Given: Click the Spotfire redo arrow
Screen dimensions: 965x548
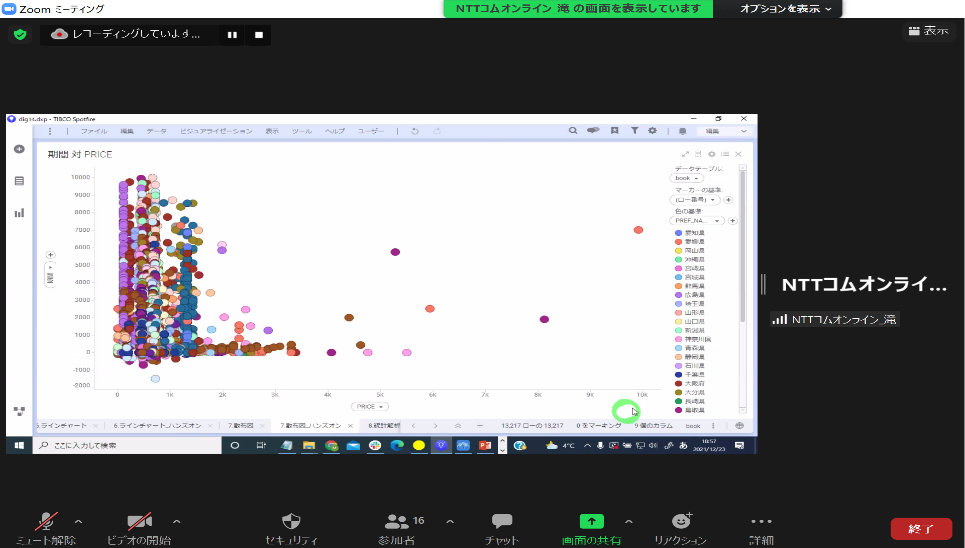Looking at the screenshot, I should pyautogui.click(x=437, y=131).
